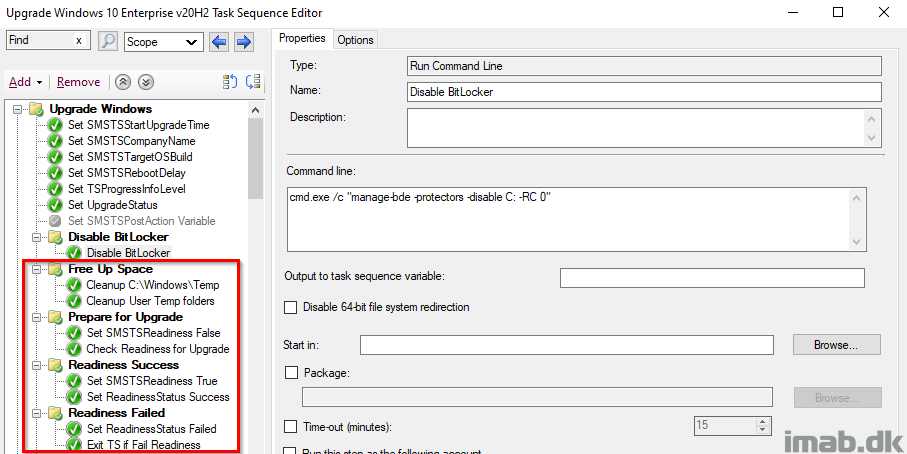Image resolution: width=907 pixels, height=454 pixels.
Task: Switch to the Options tab
Action: tap(355, 40)
